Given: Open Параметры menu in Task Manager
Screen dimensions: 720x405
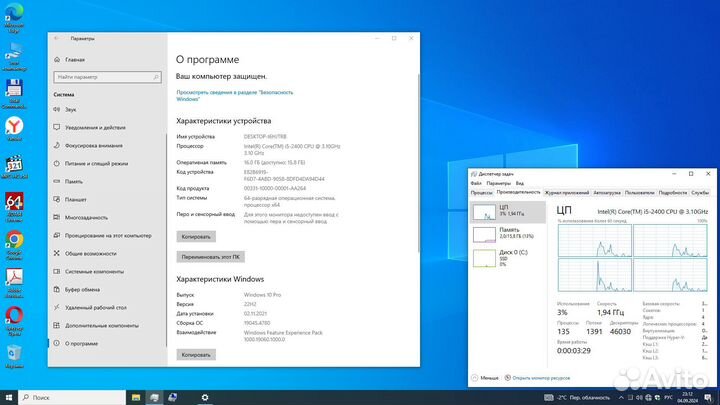Looking at the screenshot, I should click(x=498, y=183).
